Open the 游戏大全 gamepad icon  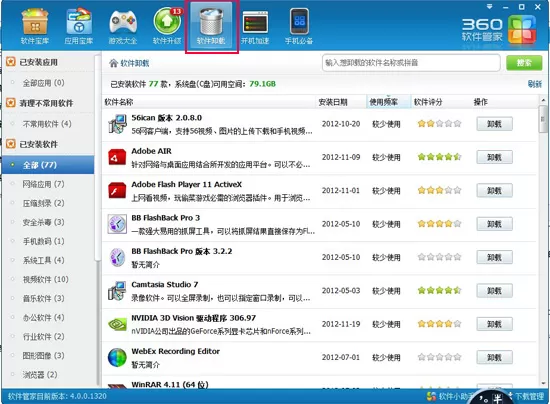(123, 27)
